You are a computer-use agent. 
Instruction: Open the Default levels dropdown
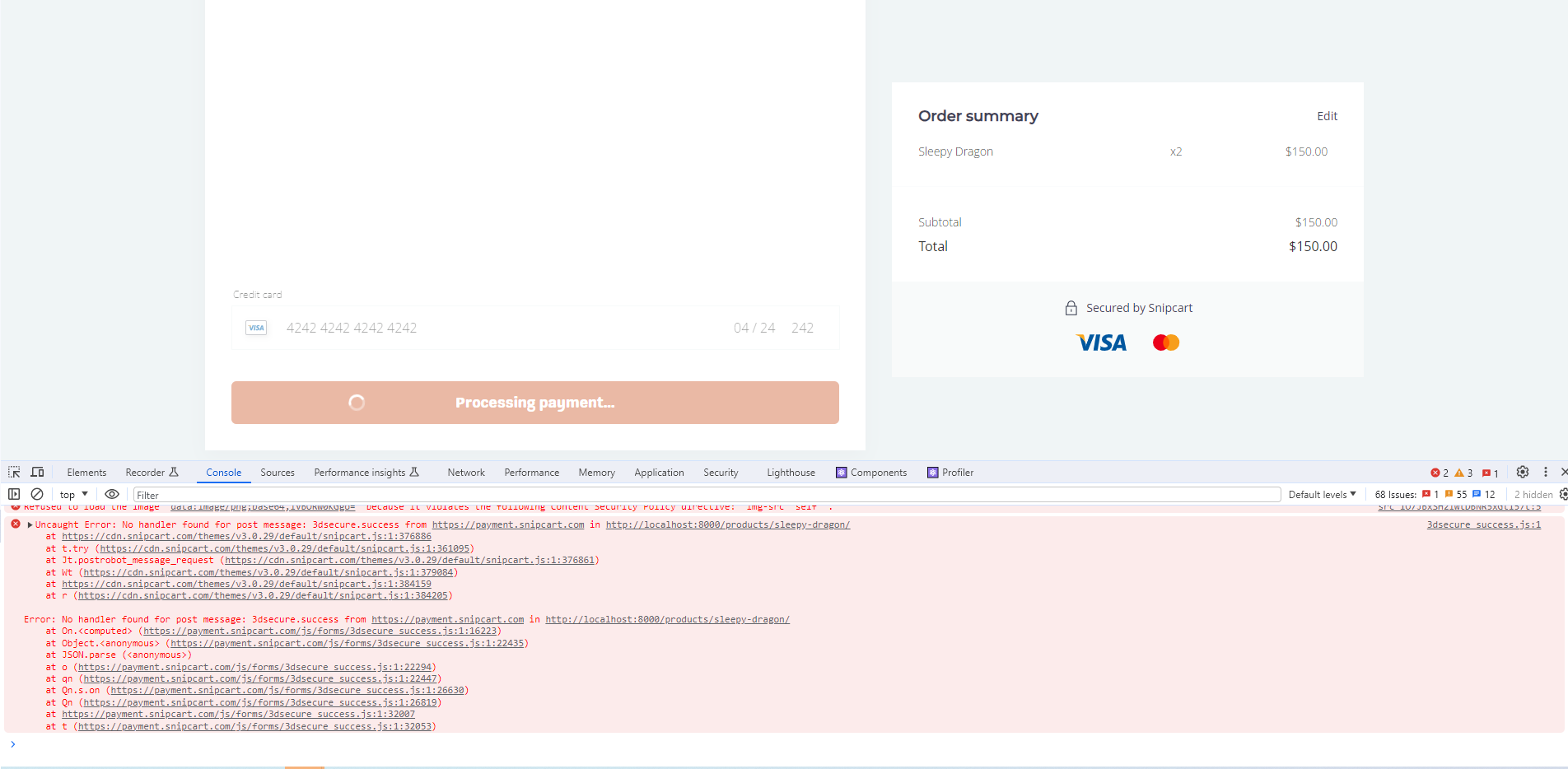tap(1323, 495)
